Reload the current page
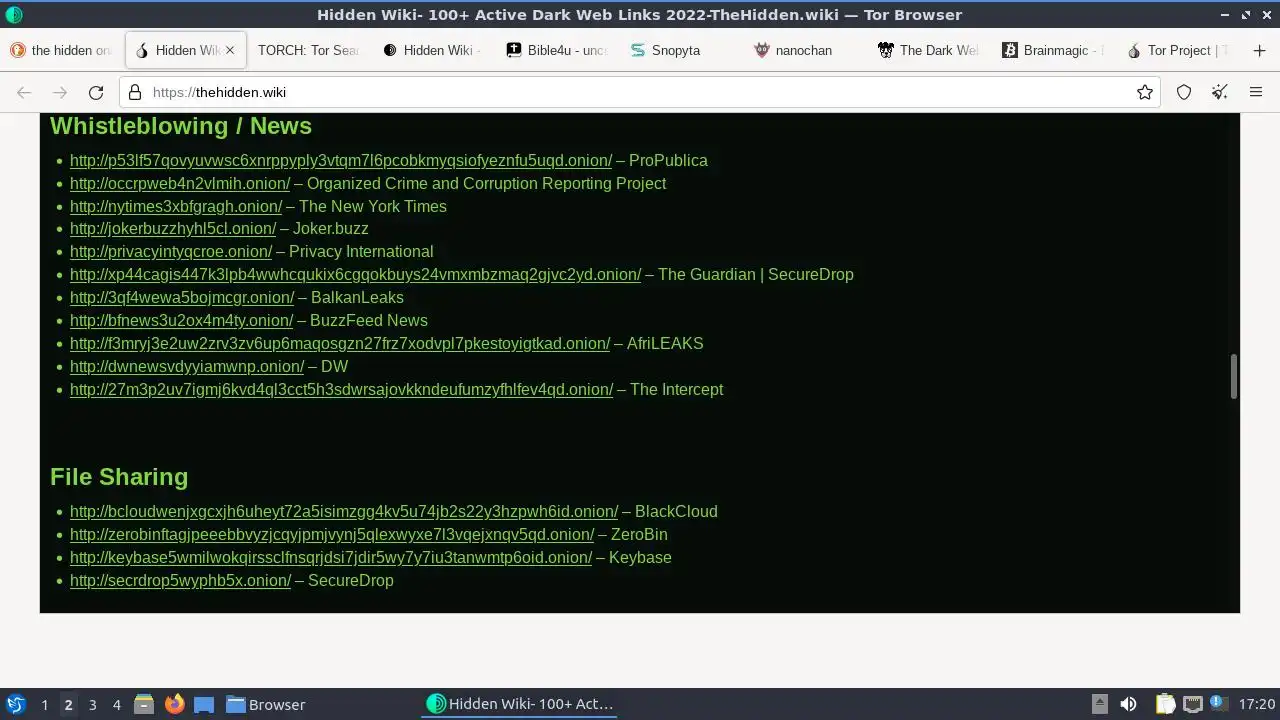 [96, 92]
